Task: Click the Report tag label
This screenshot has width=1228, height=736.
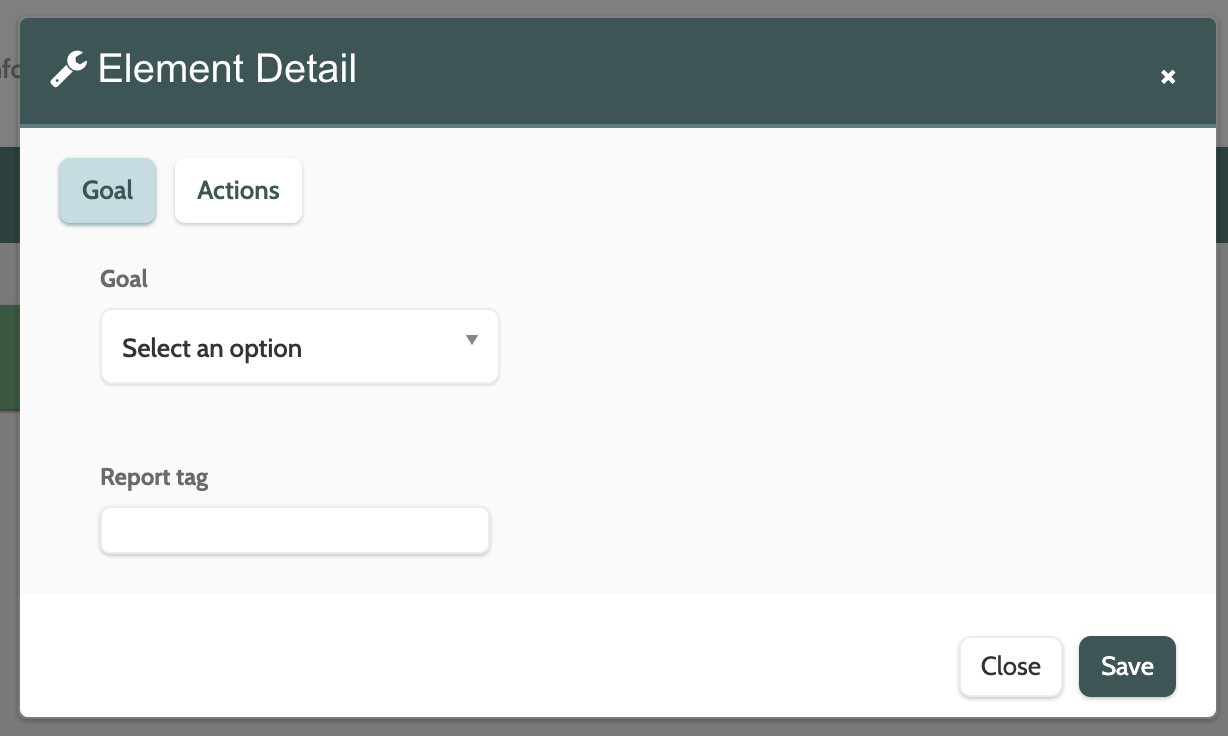Action: (154, 477)
